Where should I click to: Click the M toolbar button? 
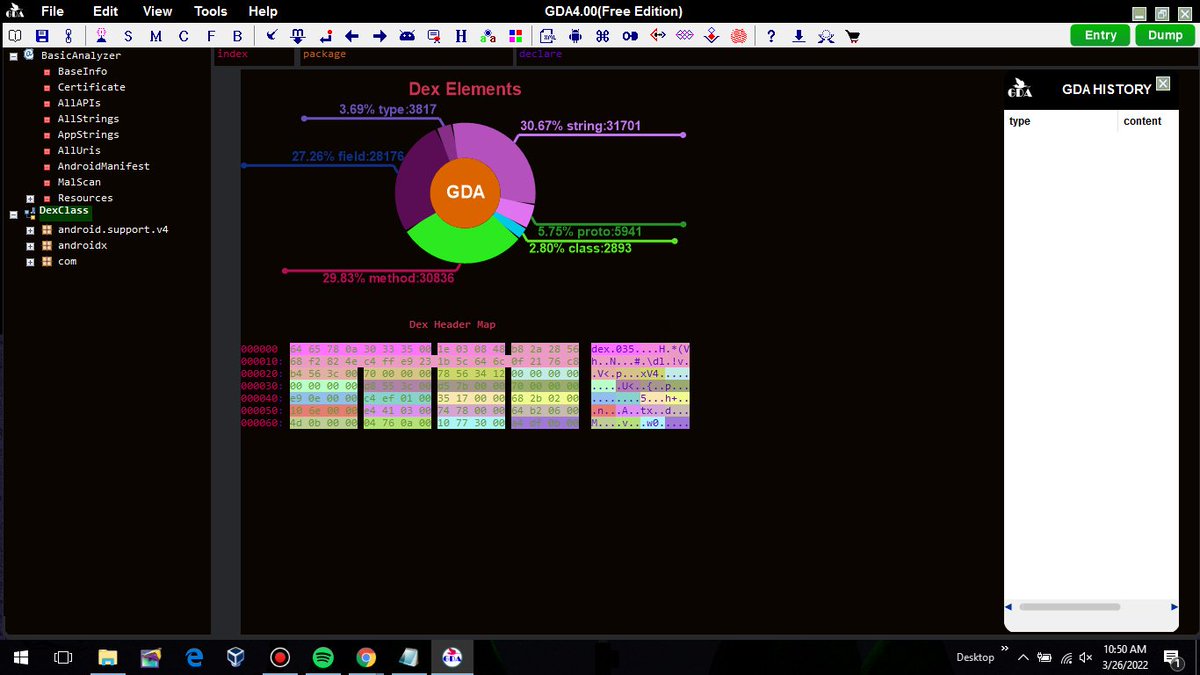click(156, 36)
